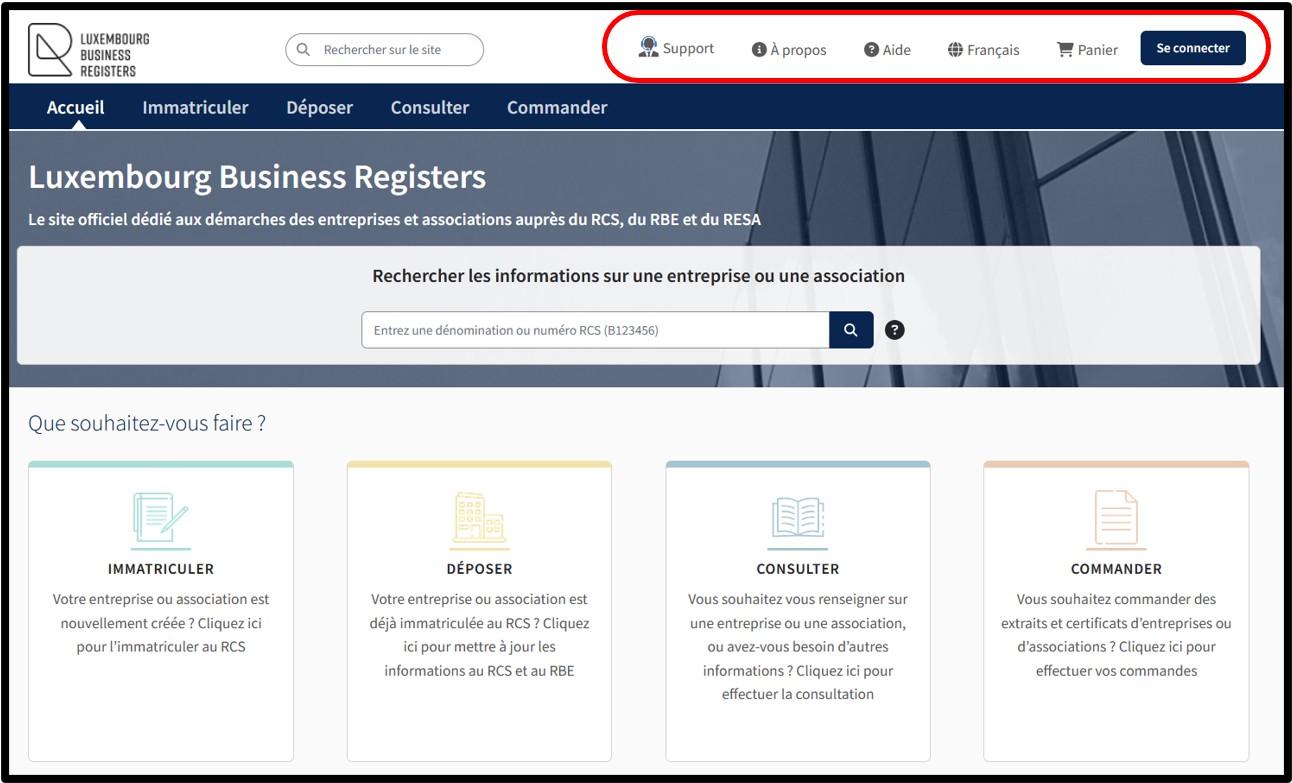Click the black question mark help icon
This screenshot has width=1292, height=783.
pos(895,330)
